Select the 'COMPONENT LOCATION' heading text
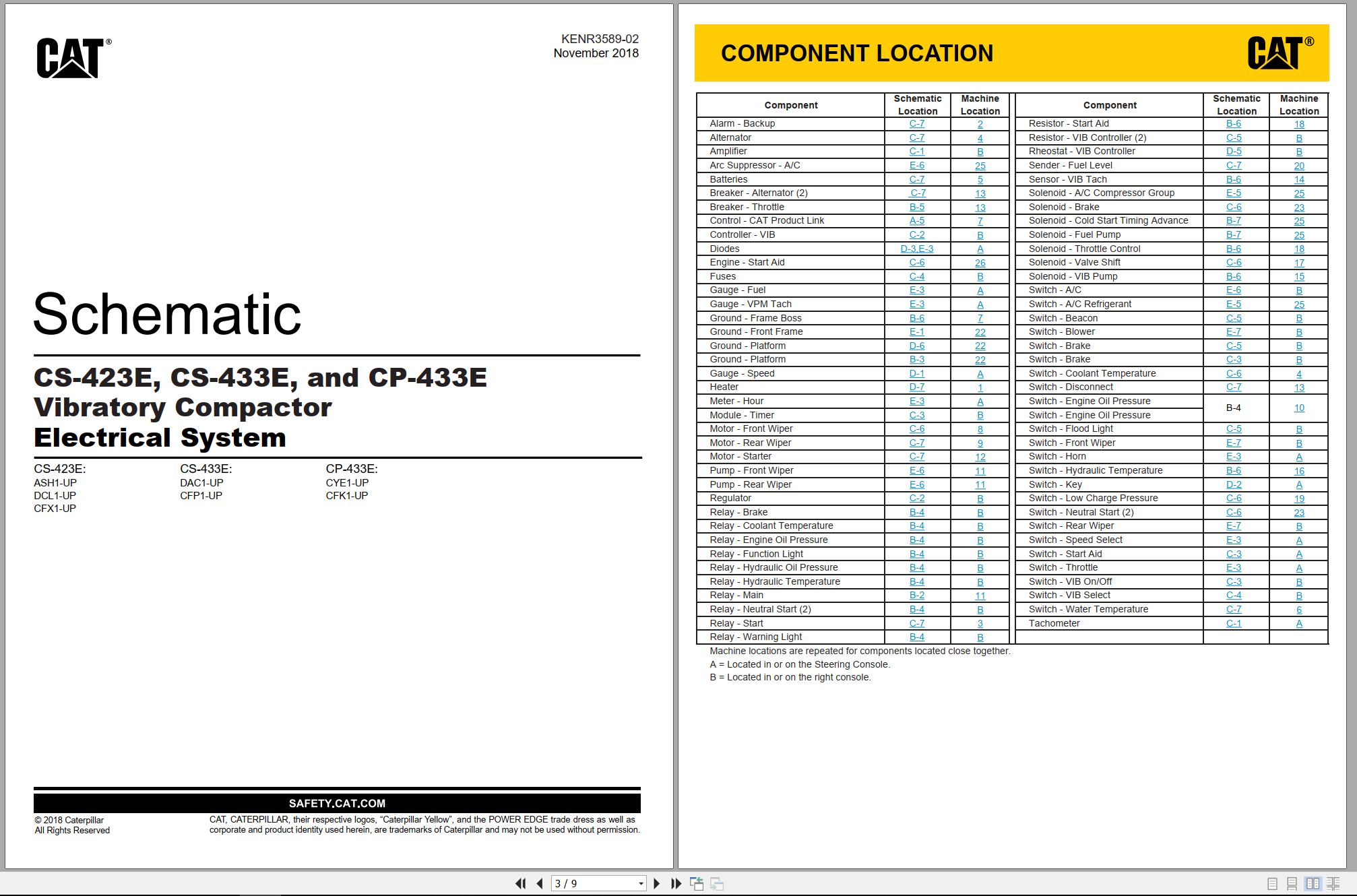1357x896 pixels. 856,53
